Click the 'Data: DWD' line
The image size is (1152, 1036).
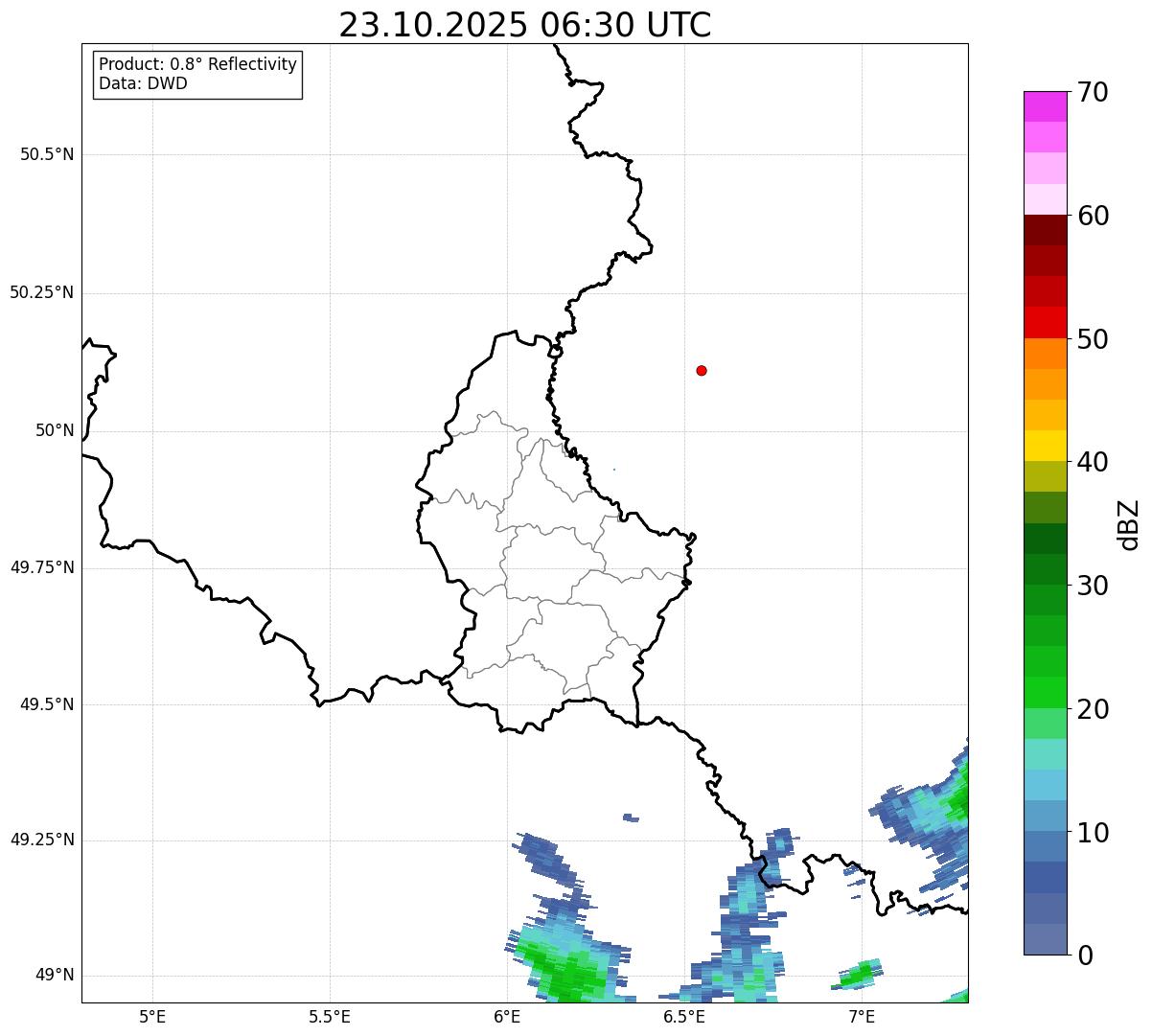pyautogui.click(x=143, y=83)
